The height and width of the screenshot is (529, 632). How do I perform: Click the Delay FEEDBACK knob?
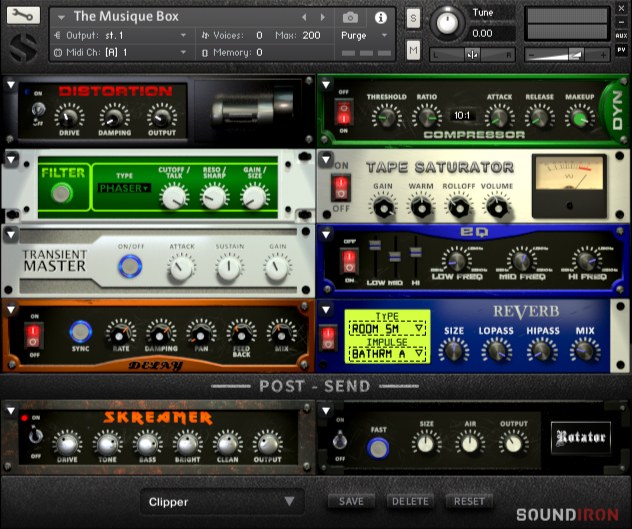(x=241, y=335)
